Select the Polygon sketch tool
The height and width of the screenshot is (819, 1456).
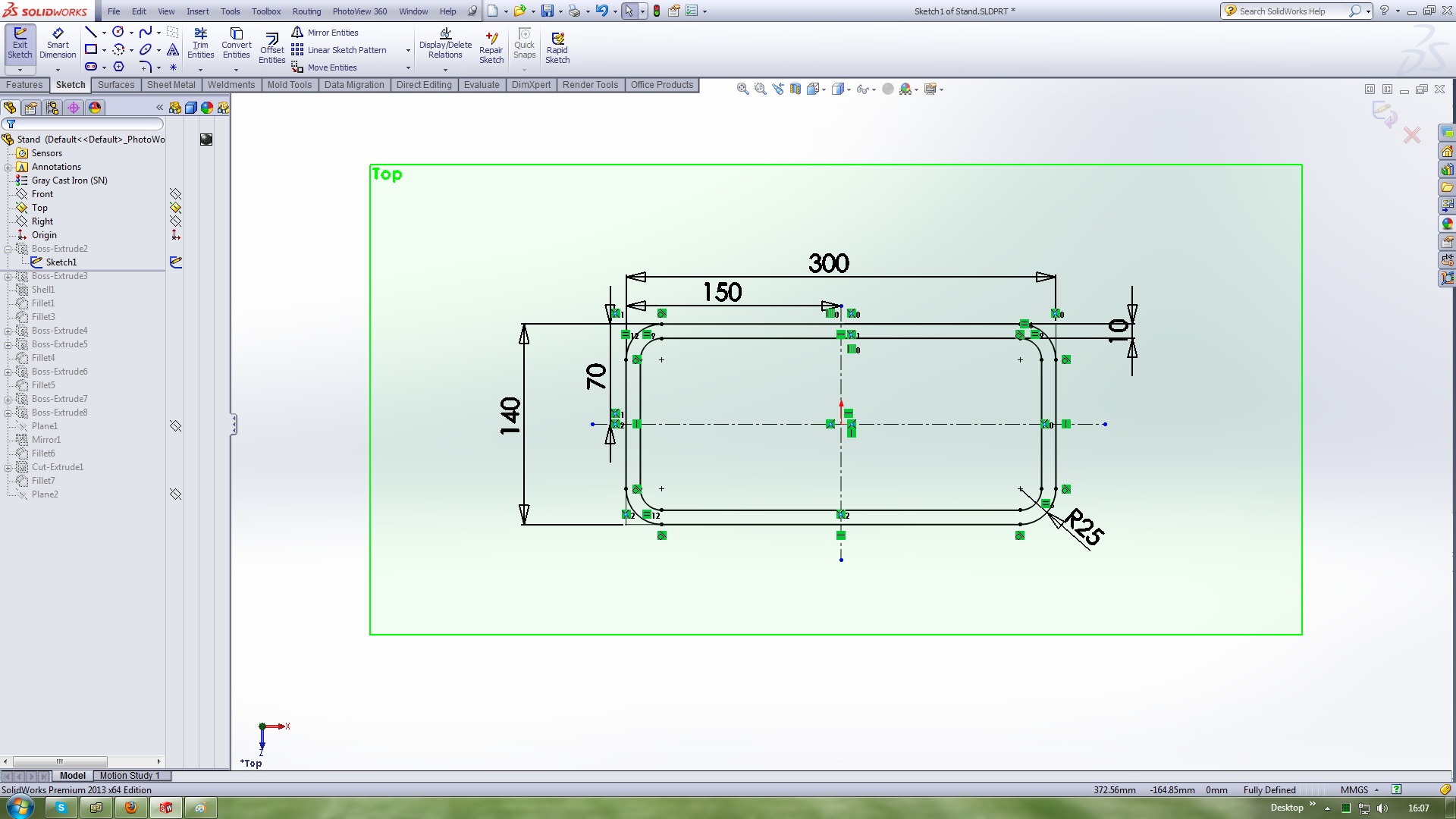(x=118, y=67)
